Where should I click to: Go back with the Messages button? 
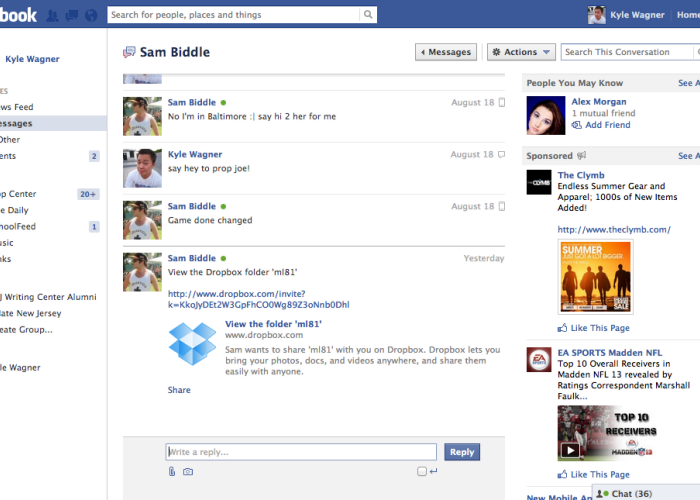pos(446,52)
